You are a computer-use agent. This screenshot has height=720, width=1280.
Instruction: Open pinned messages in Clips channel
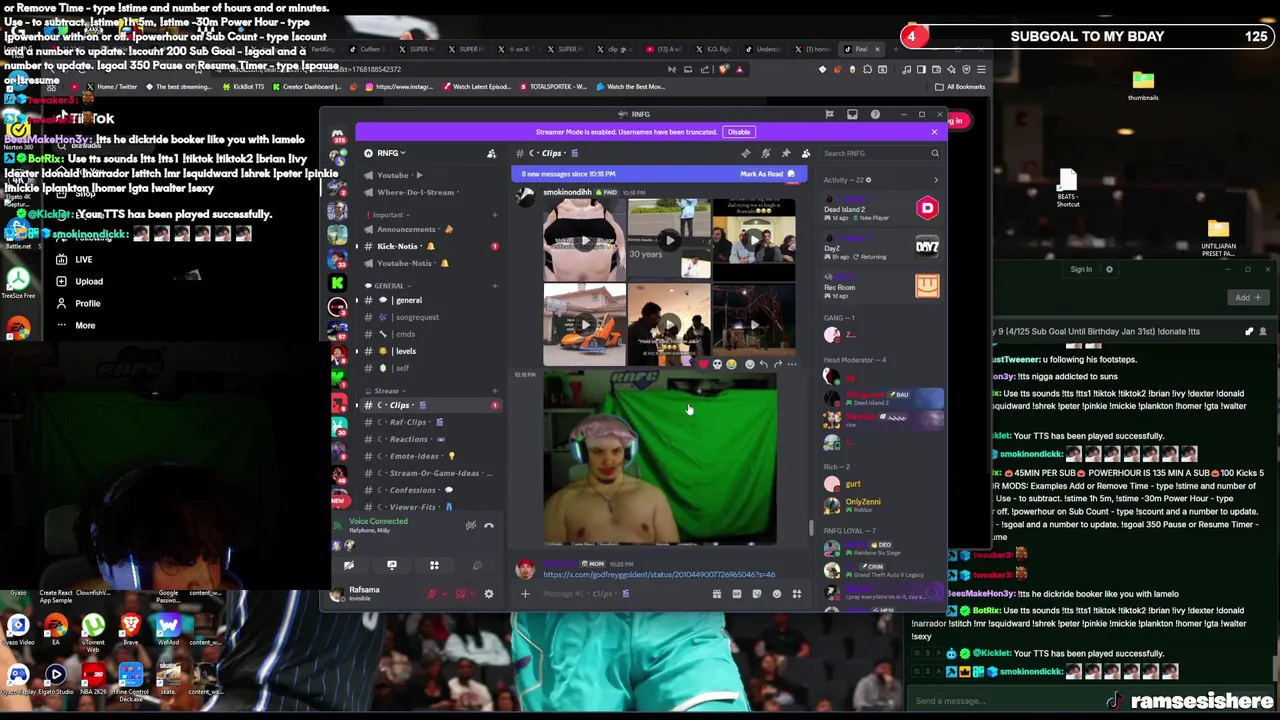tap(786, 153)
